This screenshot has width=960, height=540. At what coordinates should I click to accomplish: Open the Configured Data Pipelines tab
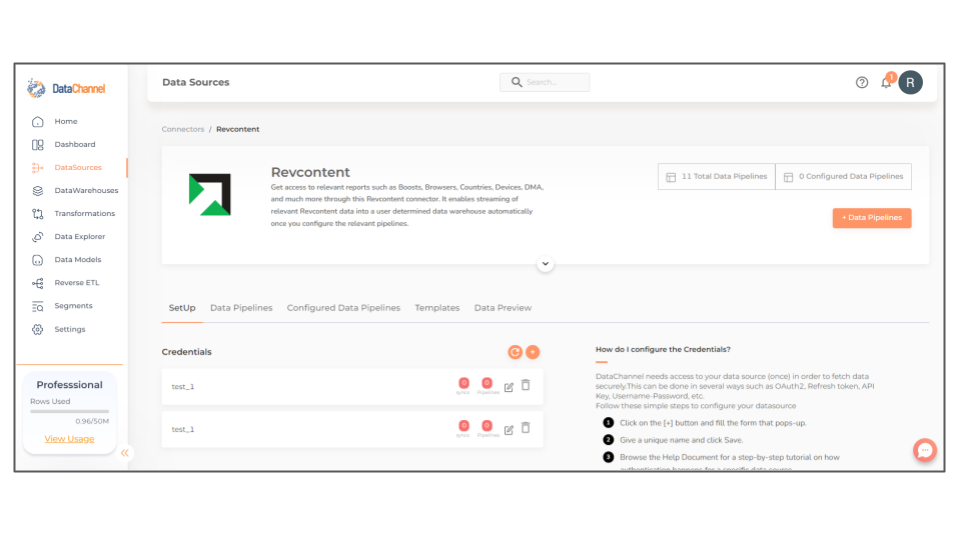tap(343, 308)
